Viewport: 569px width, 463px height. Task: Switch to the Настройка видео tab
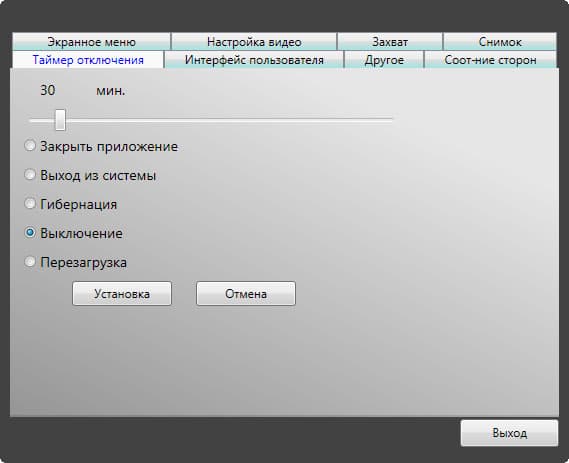(254, 42)
